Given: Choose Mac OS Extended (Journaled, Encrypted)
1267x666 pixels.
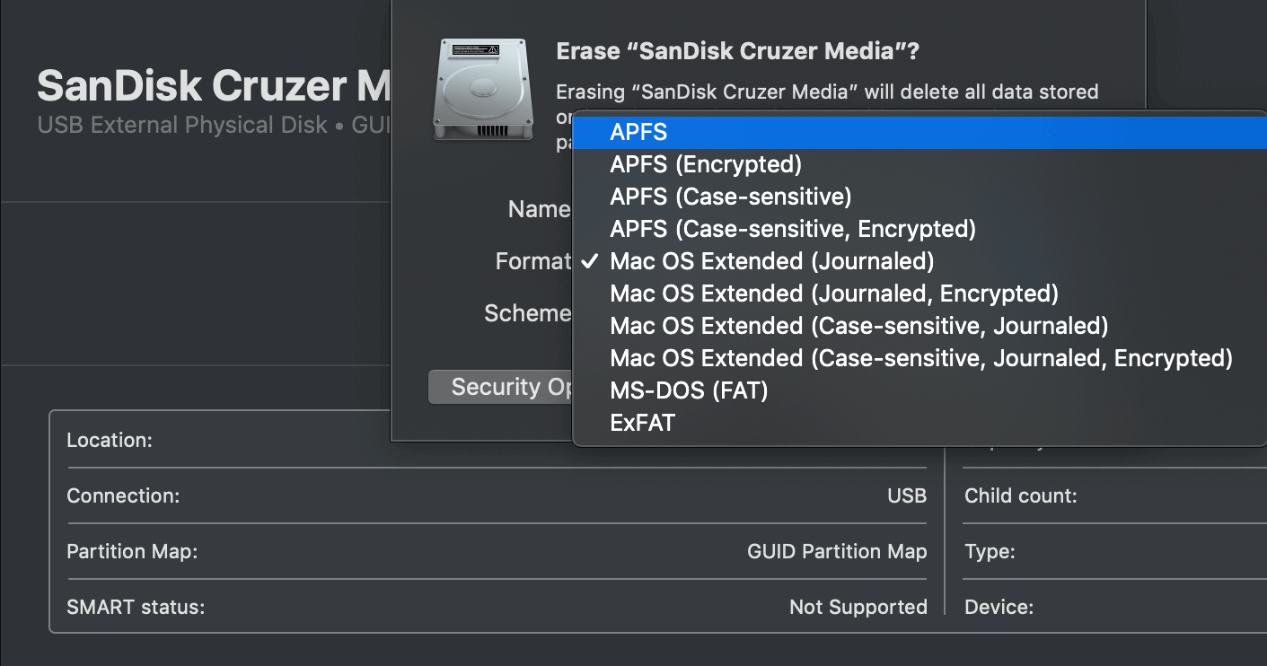Looking at the screenshot, I should [x=833, y=293].
